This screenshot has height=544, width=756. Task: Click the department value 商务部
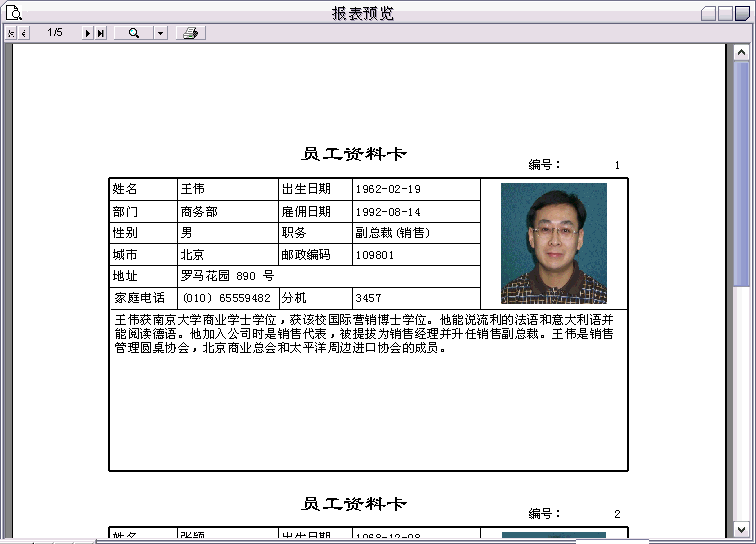(199, 212)
